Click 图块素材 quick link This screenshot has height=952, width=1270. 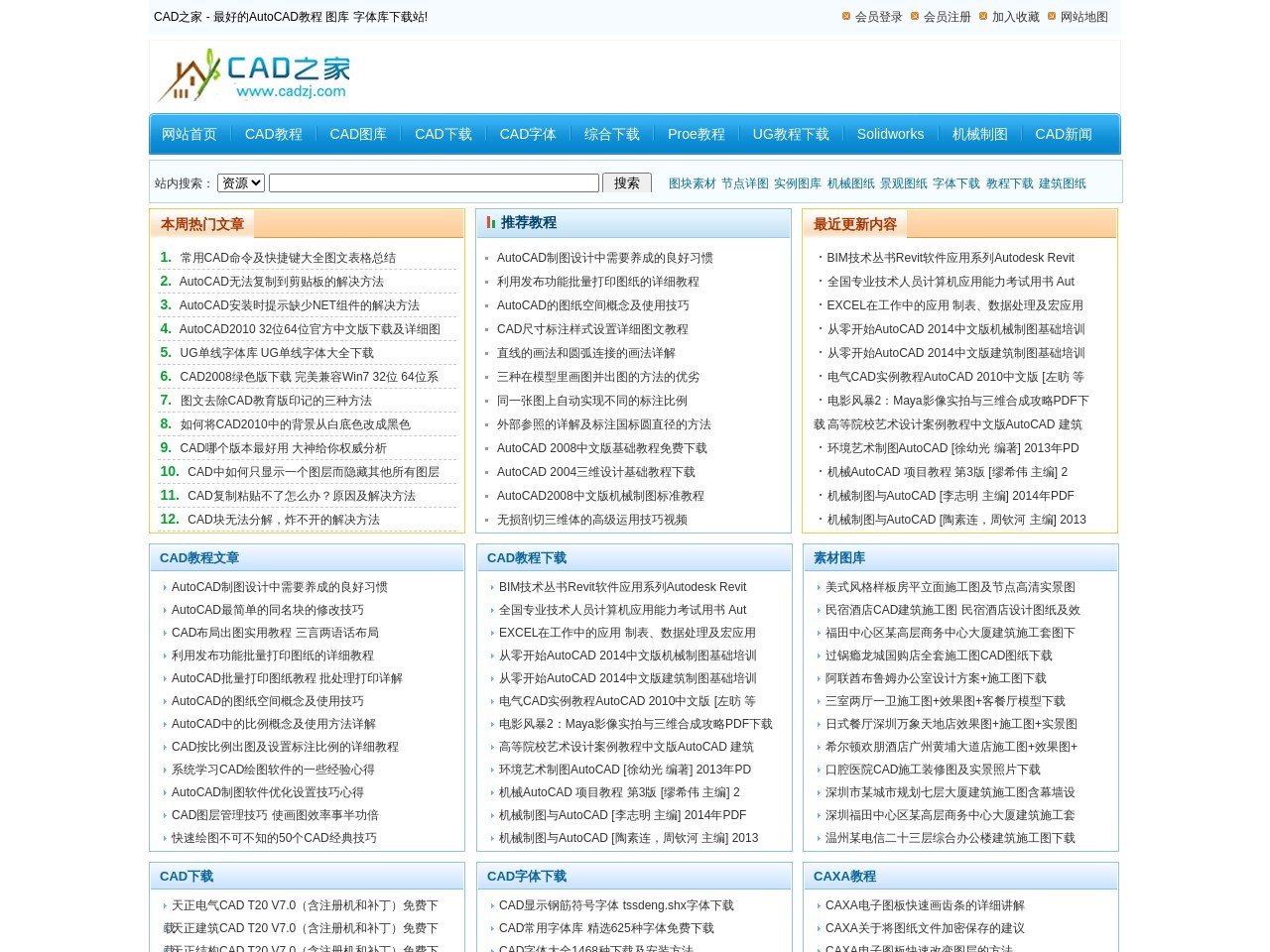click(692, 183)
